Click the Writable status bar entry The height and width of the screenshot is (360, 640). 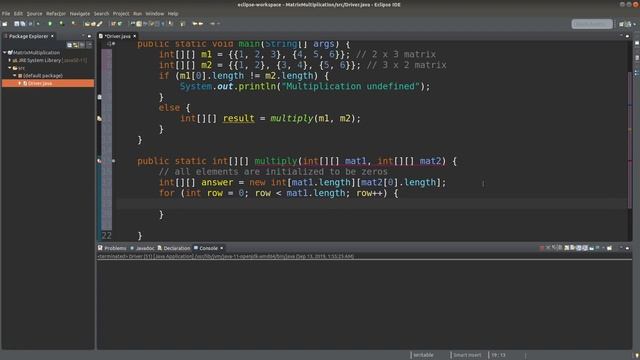[x=423, y=355]
